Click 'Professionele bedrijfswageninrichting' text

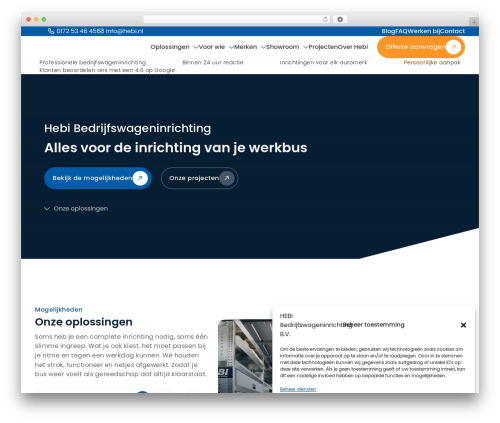pyautogui.click(x=93, y=62)
